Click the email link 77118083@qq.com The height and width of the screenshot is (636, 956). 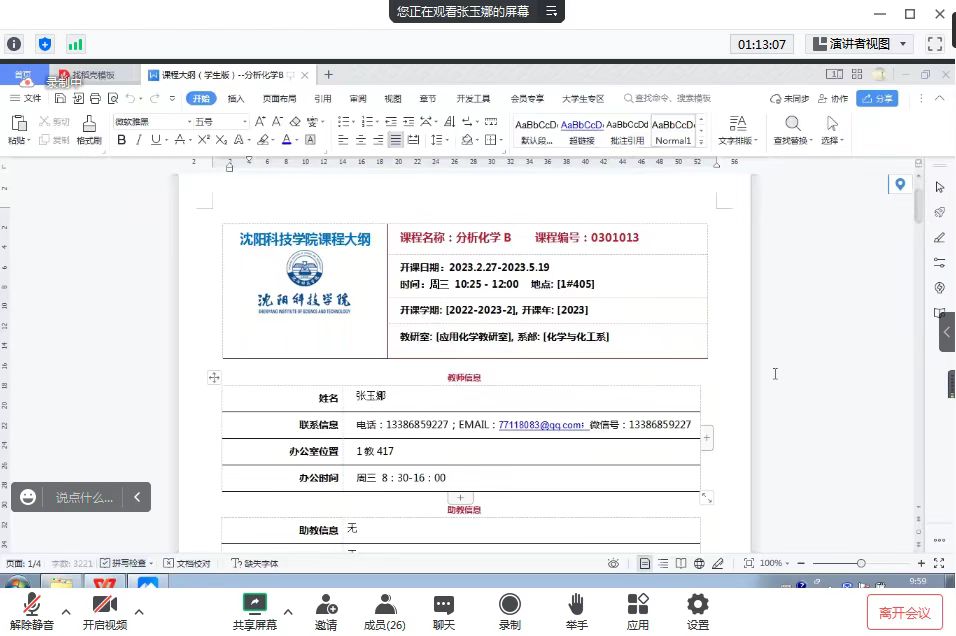541,425
